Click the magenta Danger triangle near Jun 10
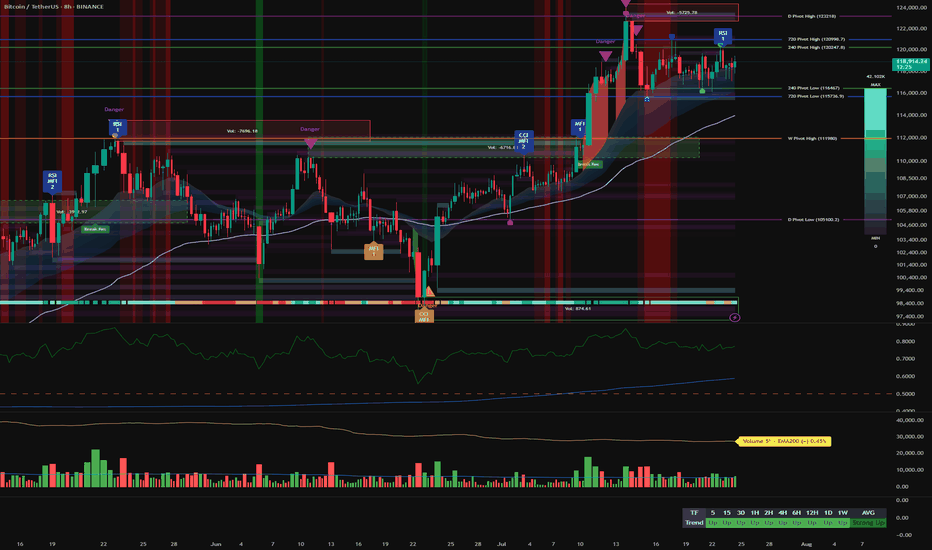 click(x=310, y=143)
